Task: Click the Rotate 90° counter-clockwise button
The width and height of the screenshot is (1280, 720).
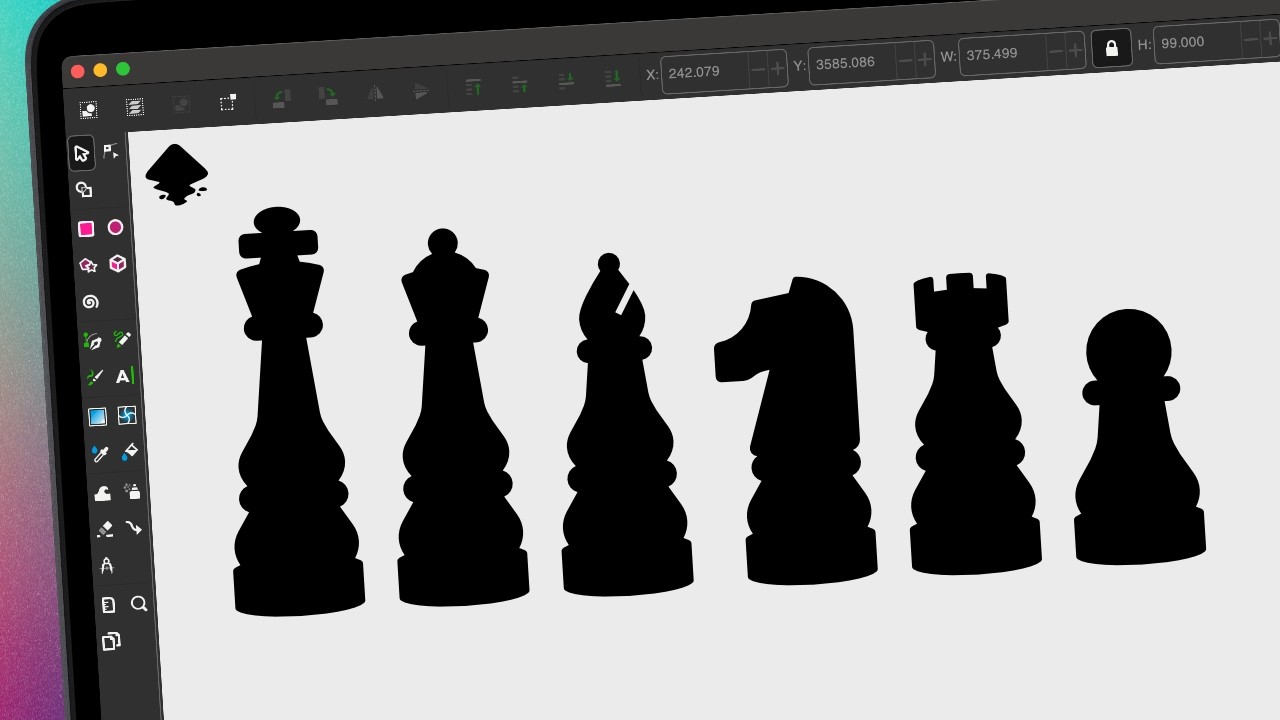Action: (x=281, y=98)
